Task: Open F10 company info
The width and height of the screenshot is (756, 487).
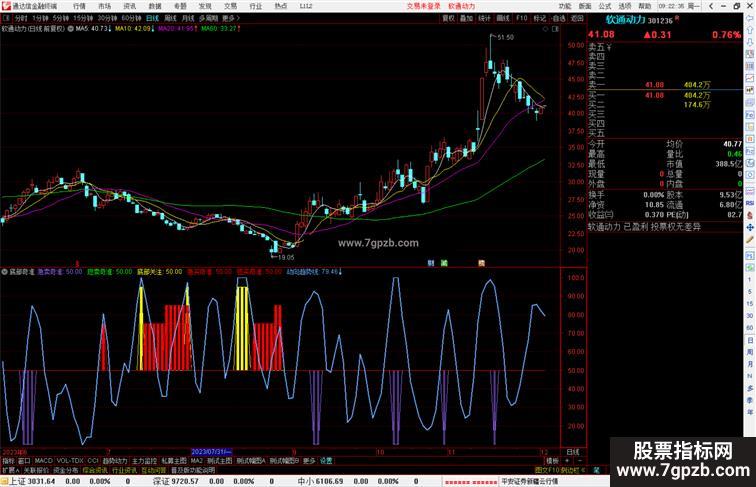Action: coord(522,18)
